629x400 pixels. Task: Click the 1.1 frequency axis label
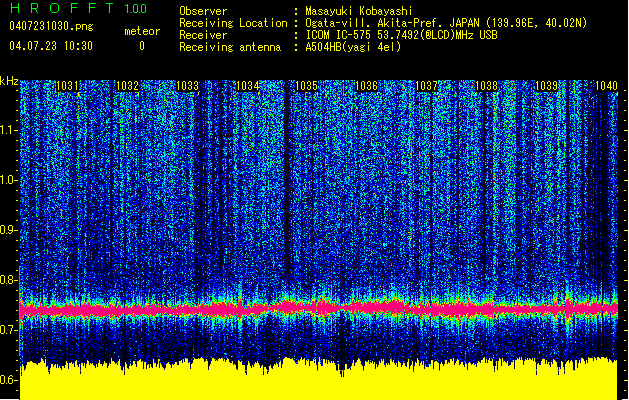pyautogui.click(x=9, y=129)
